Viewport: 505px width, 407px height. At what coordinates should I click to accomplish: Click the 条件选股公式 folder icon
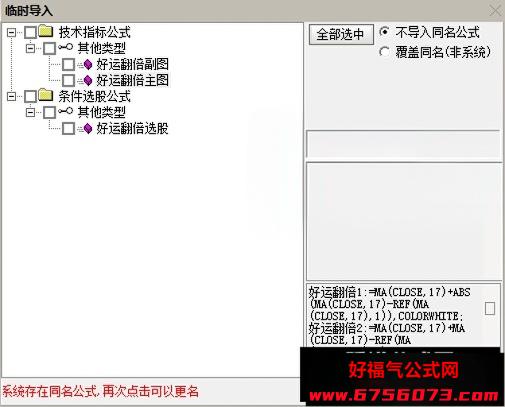click(x=45, y=95)
